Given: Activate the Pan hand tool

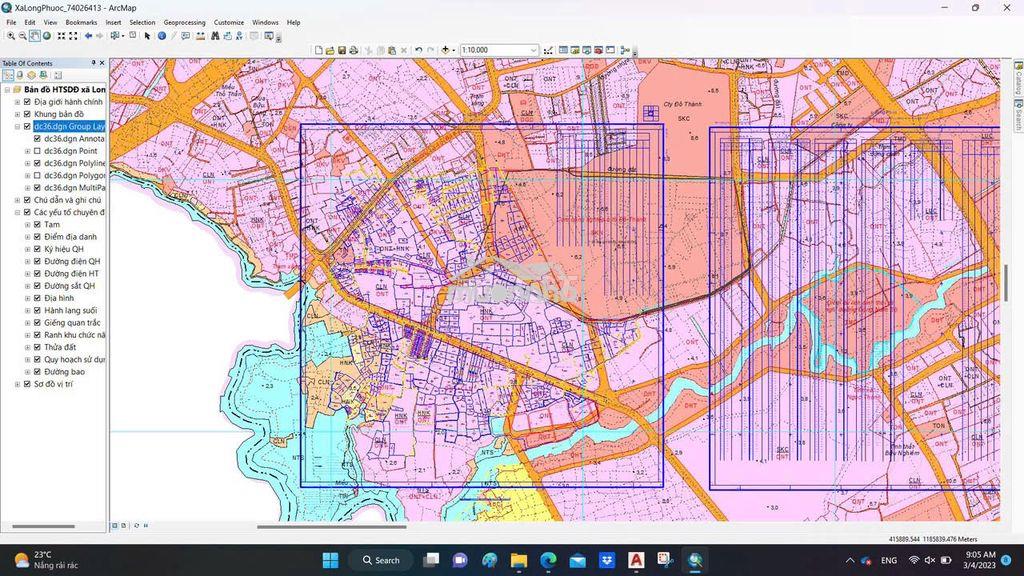Looking at the screenshot, I should [x=35, y=36].
